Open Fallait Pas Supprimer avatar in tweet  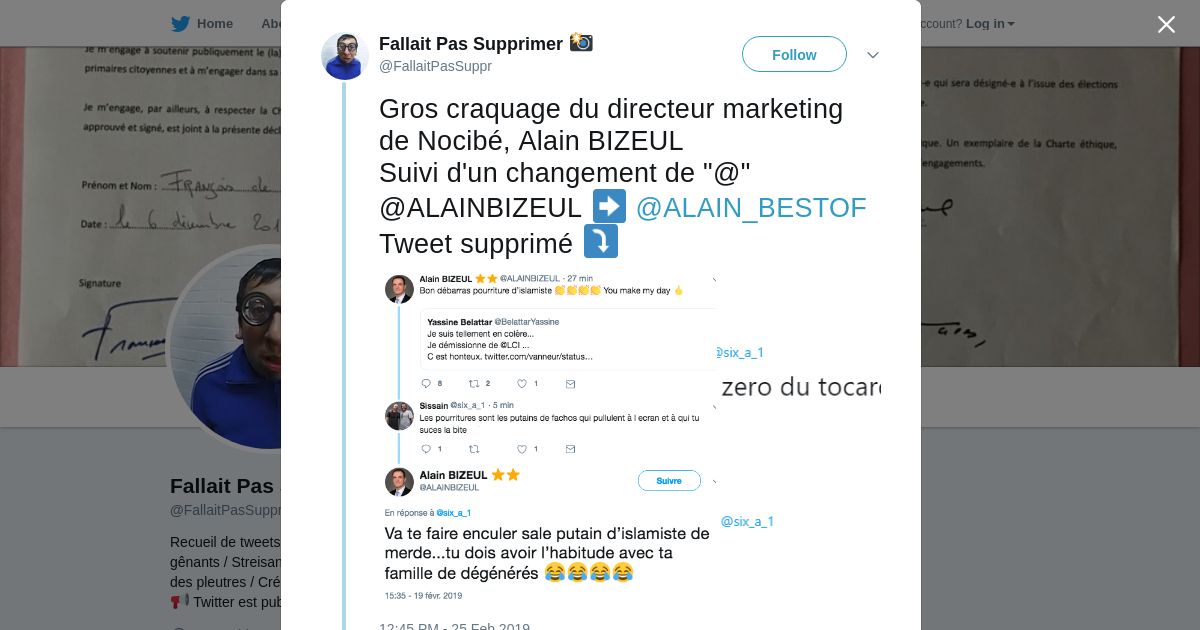(x=345, y=56)
